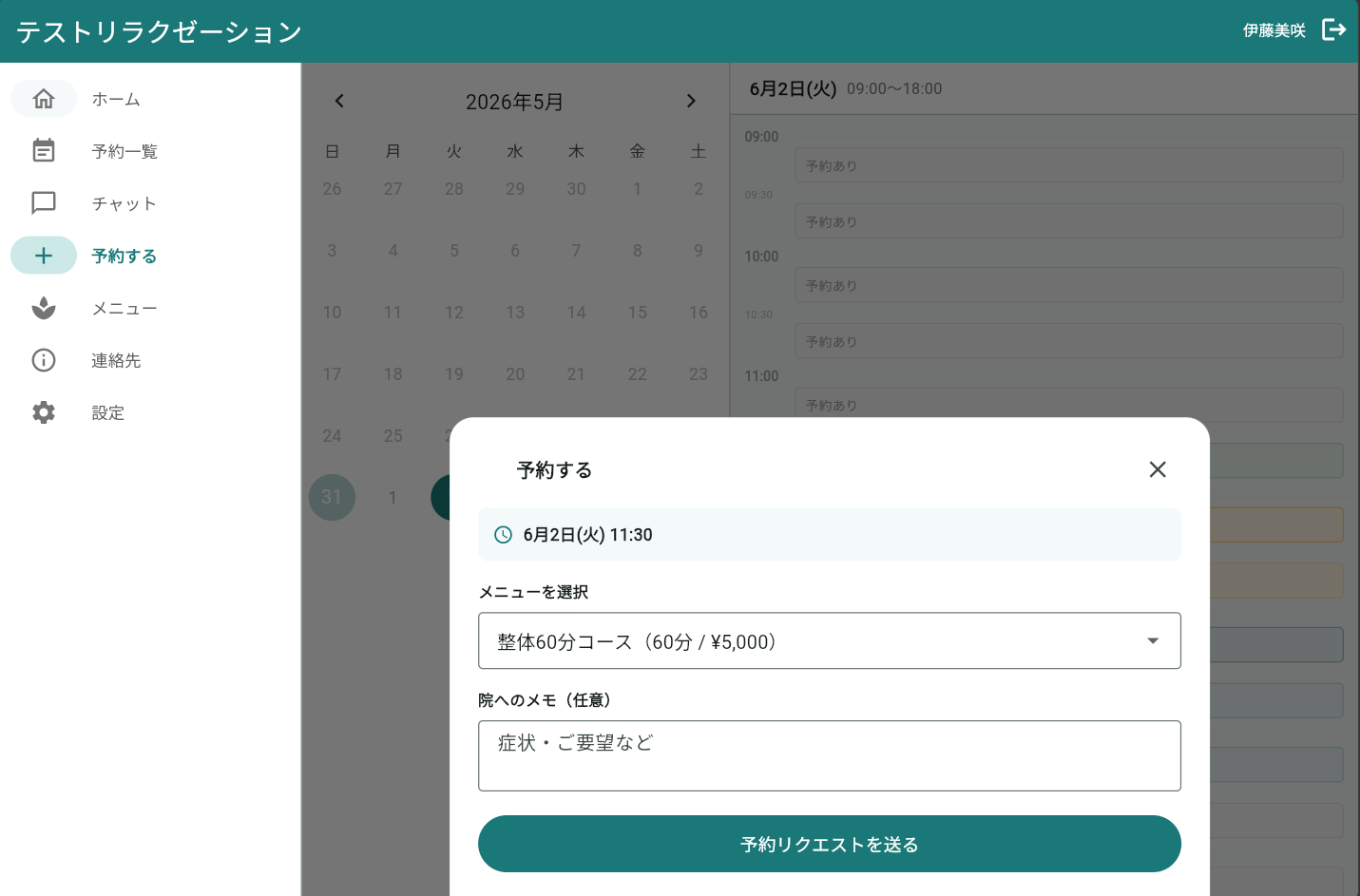The height and width of the screenshot is (896, 1360).
Task: Click the gear icon for 設定
Action: coord(44,412)
